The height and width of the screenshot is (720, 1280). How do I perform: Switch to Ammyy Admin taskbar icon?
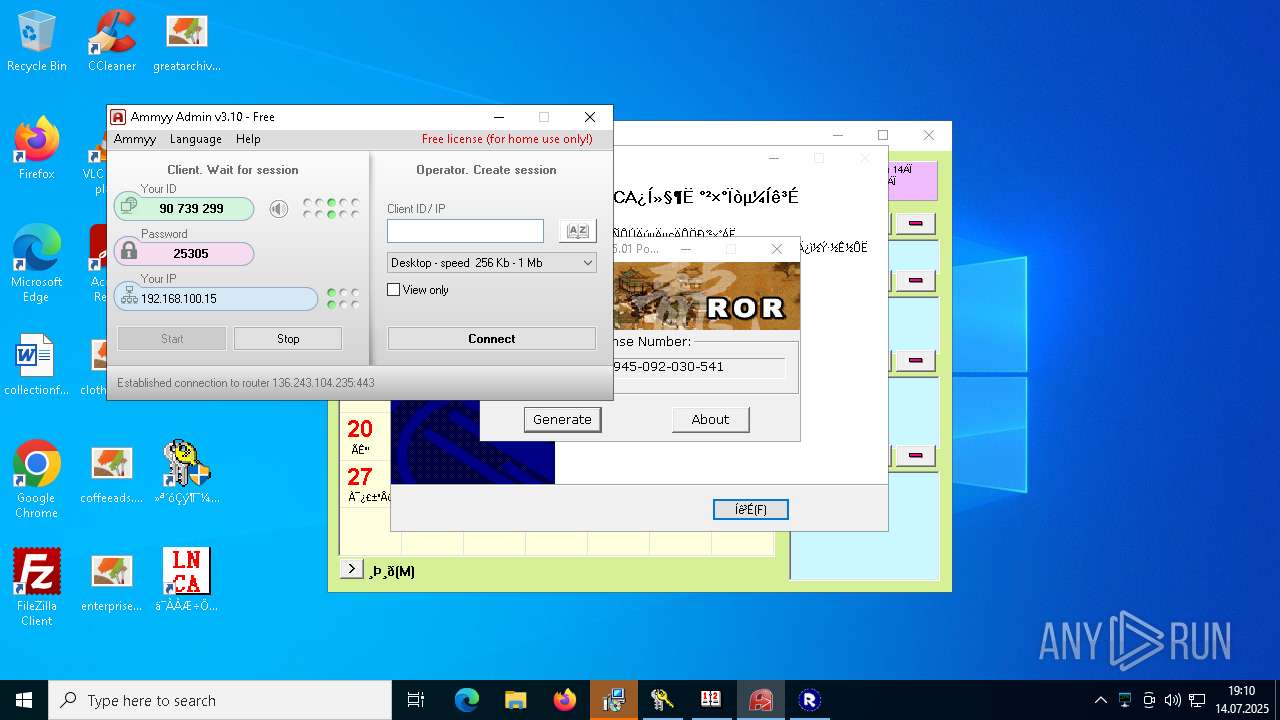(761, 700)
